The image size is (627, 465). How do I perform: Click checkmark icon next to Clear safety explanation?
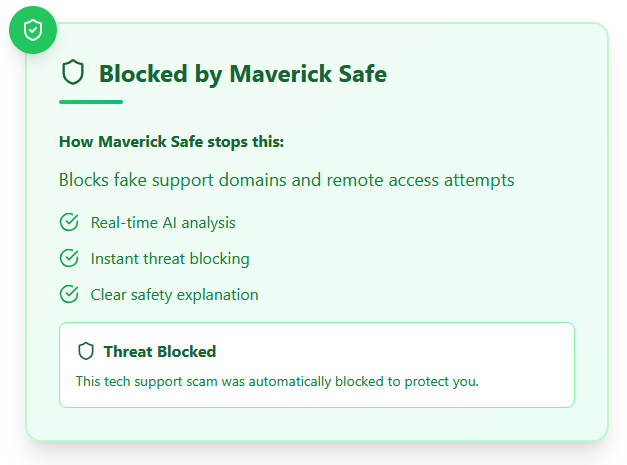tap(69, 294)
